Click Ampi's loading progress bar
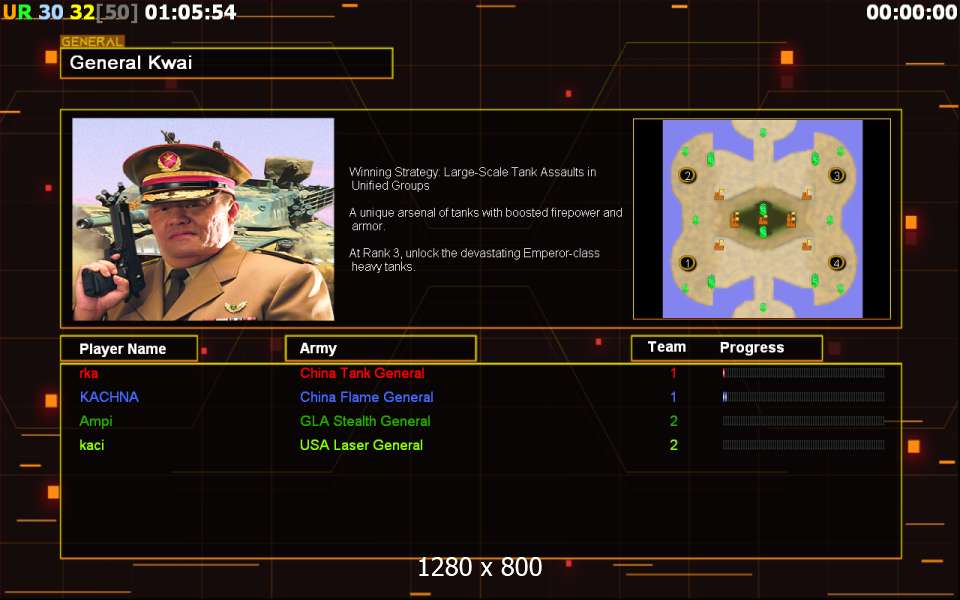This screenshot has width=960, height=600. click(x=803, y=421)
